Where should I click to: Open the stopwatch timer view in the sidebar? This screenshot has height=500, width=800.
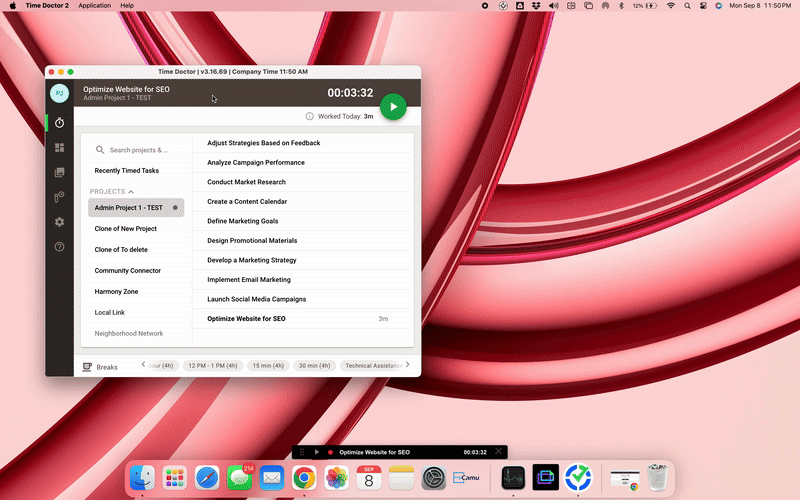point(60,122)
